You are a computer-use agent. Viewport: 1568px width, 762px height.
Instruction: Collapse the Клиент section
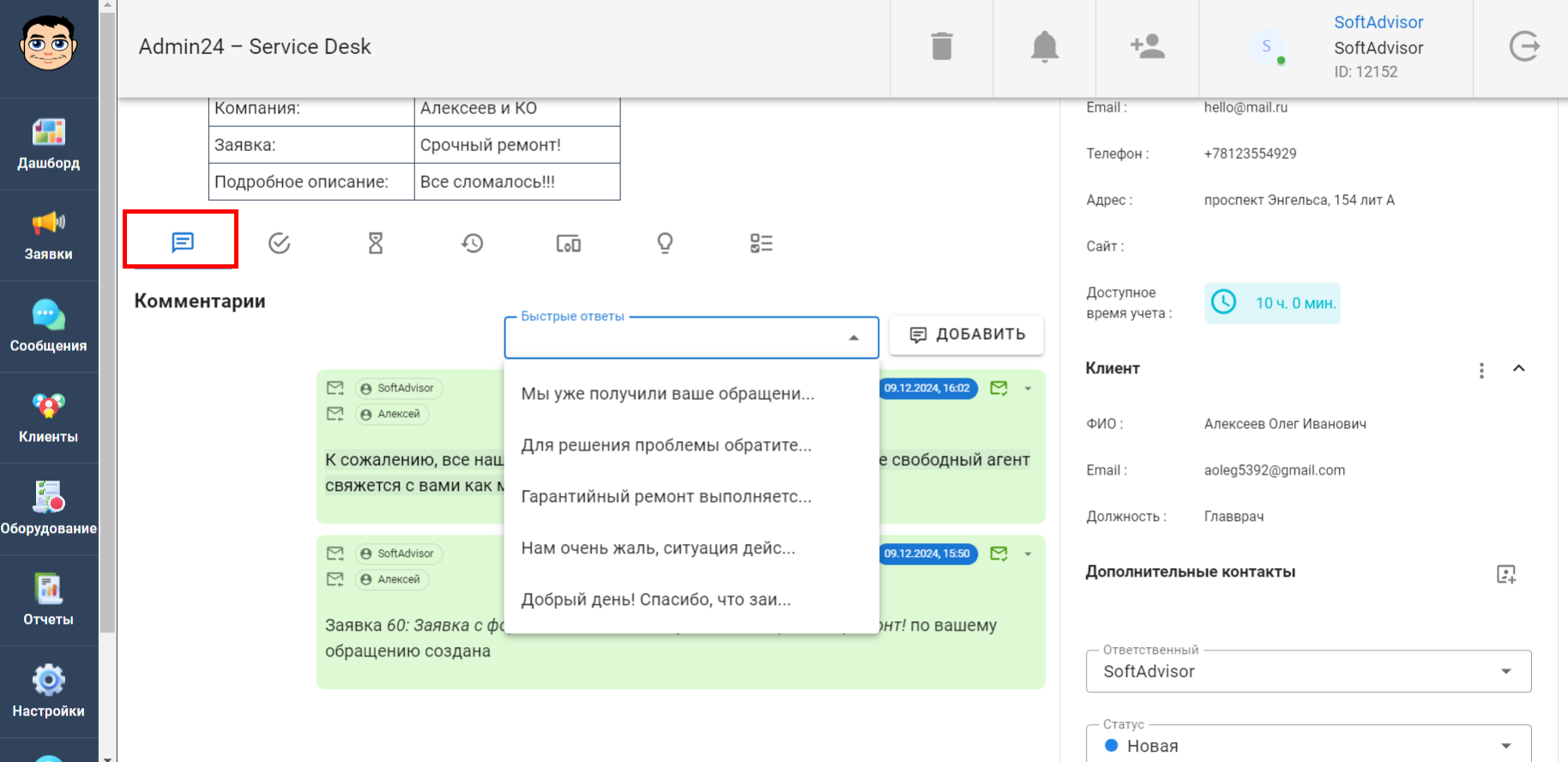1518,369
